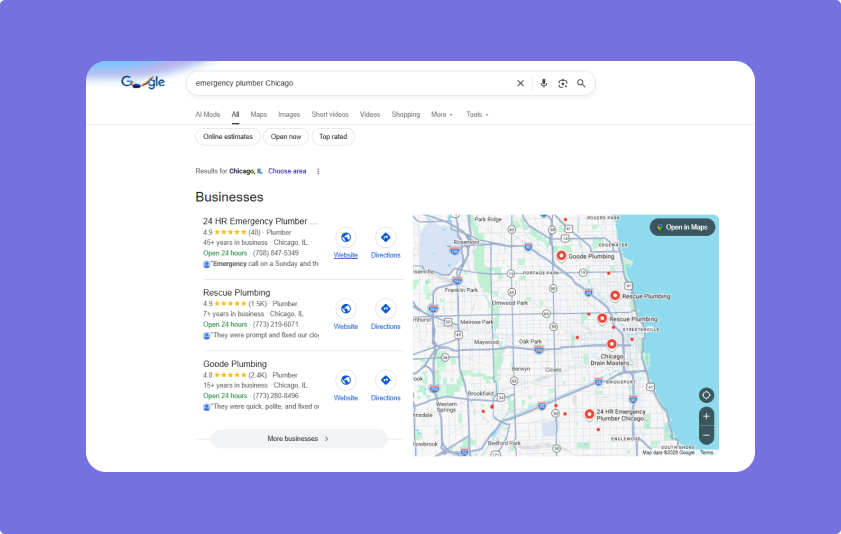Open the Shopping tab
Image resolution: width=841 pixels, height=534 pixels.
coord(405,115)
